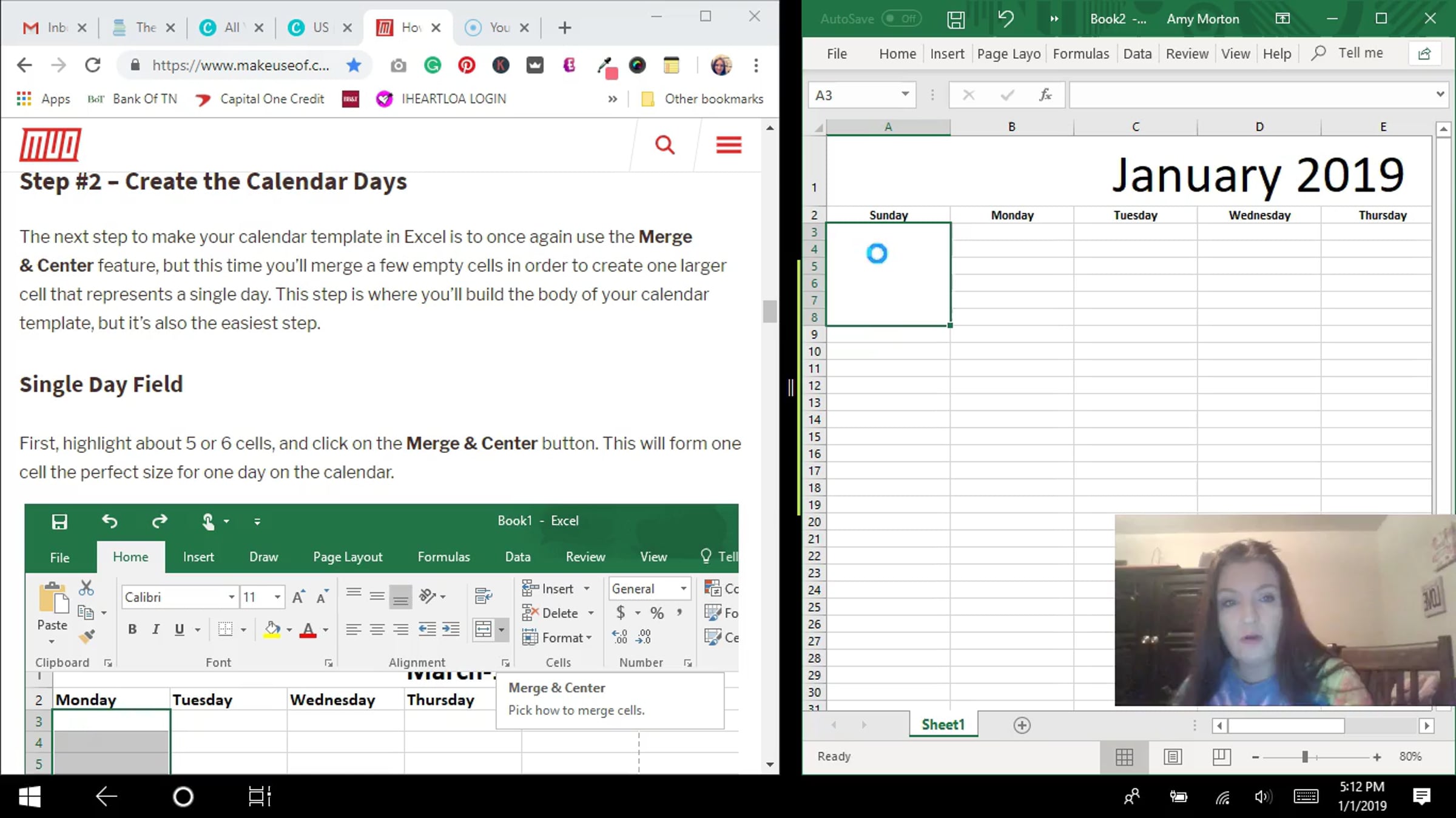Click the Other bookmarks folder

pos(703,99)
